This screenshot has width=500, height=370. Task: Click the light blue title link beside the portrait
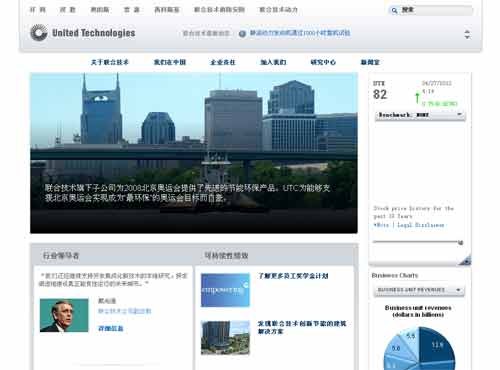[124, 311]
